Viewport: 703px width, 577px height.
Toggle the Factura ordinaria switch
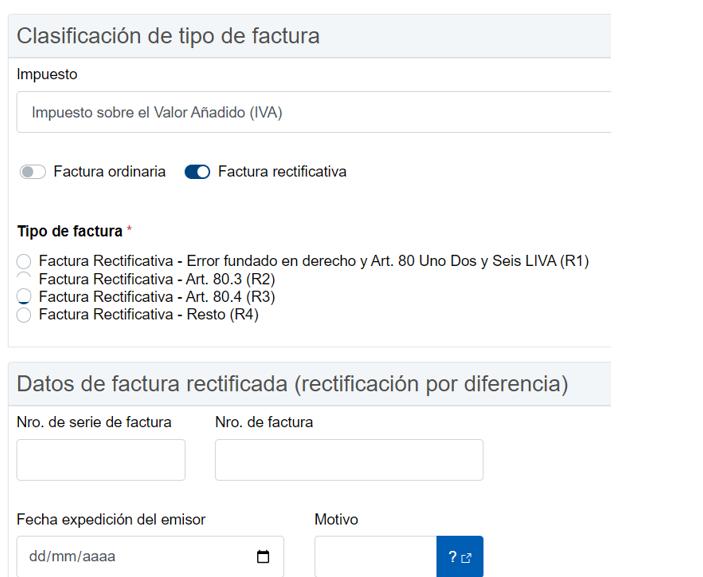tap(33, 172)
